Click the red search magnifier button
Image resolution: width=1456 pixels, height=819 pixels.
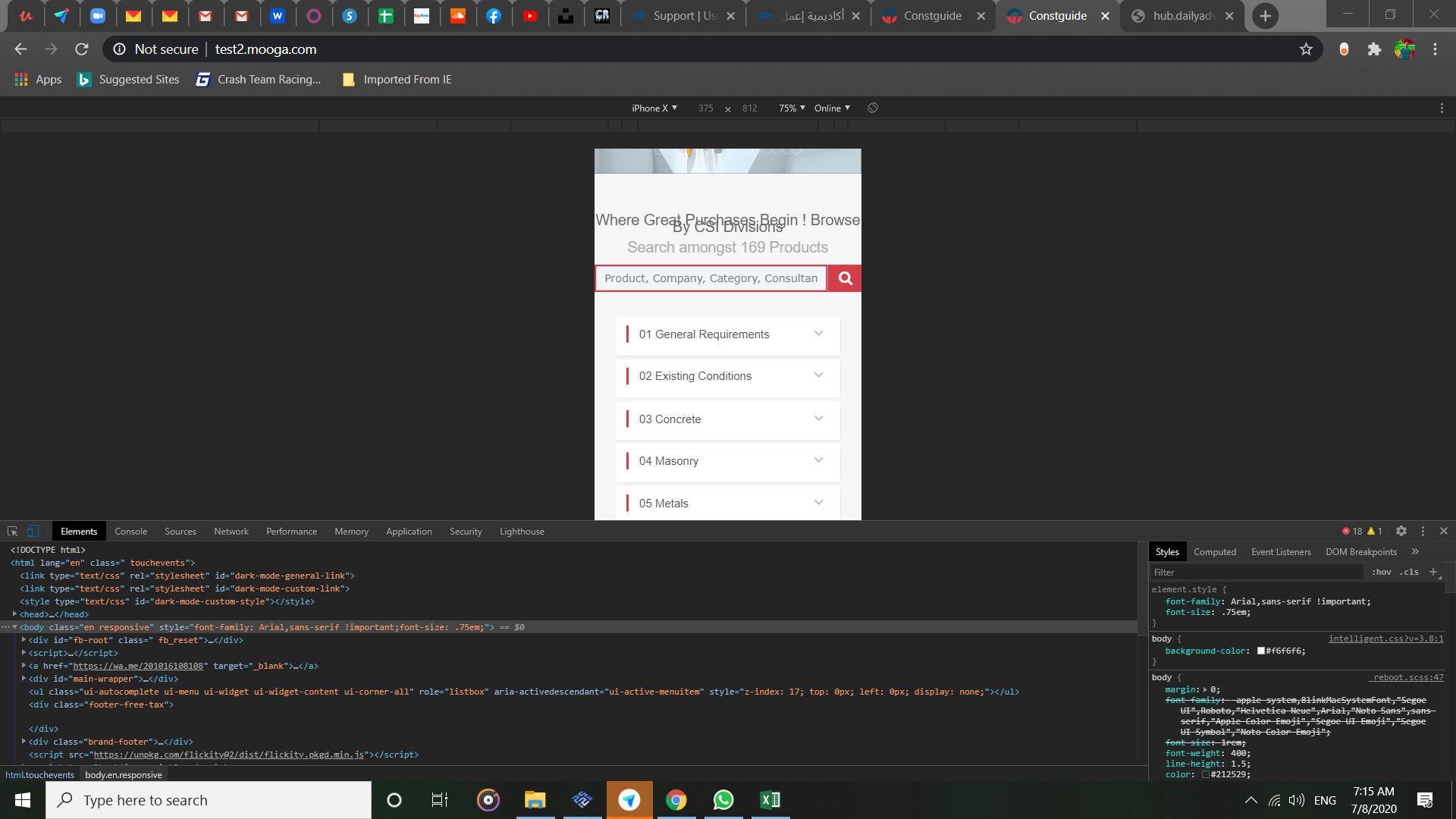pos(845,278)
